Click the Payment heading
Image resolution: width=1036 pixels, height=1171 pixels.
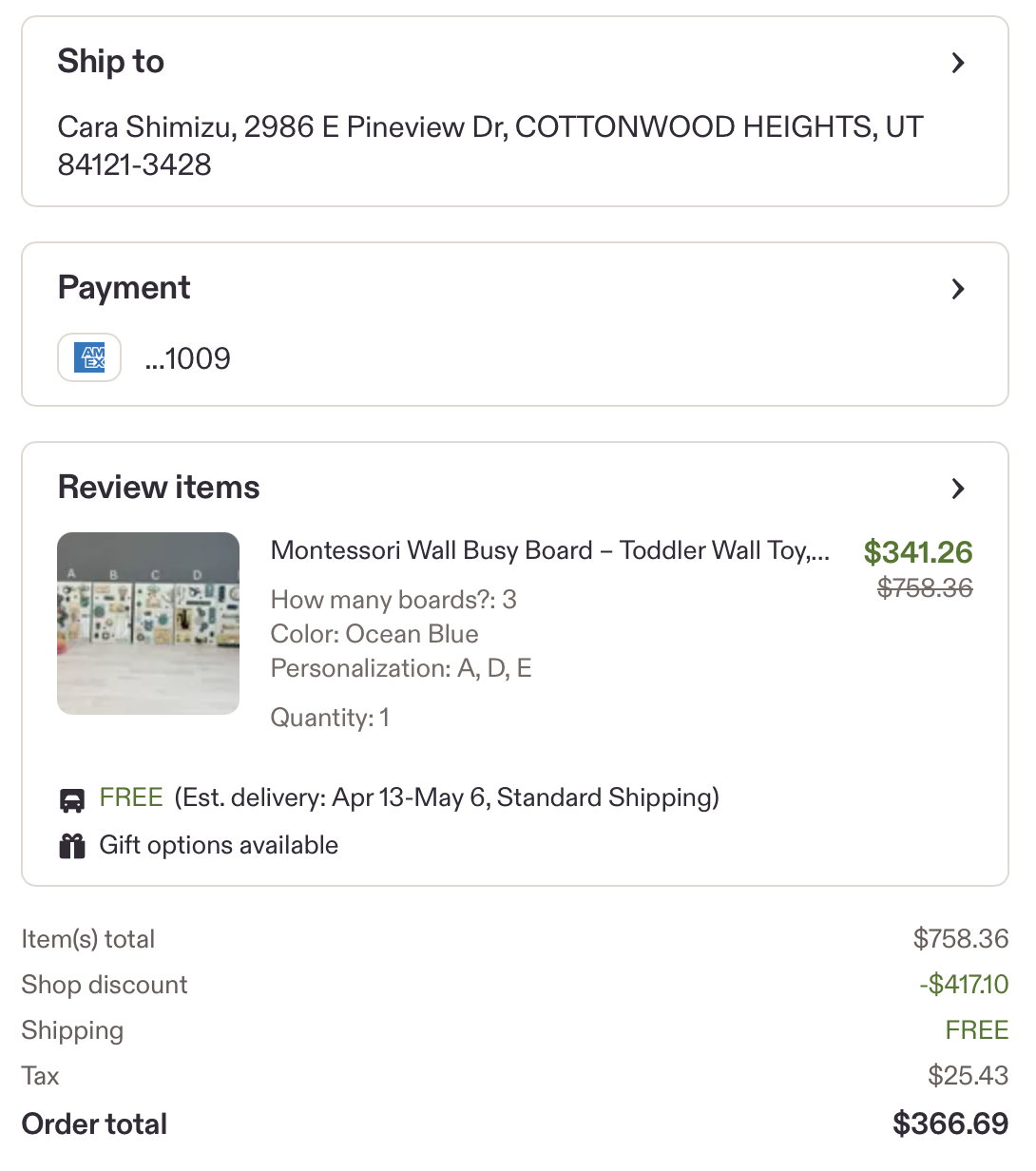125,288
